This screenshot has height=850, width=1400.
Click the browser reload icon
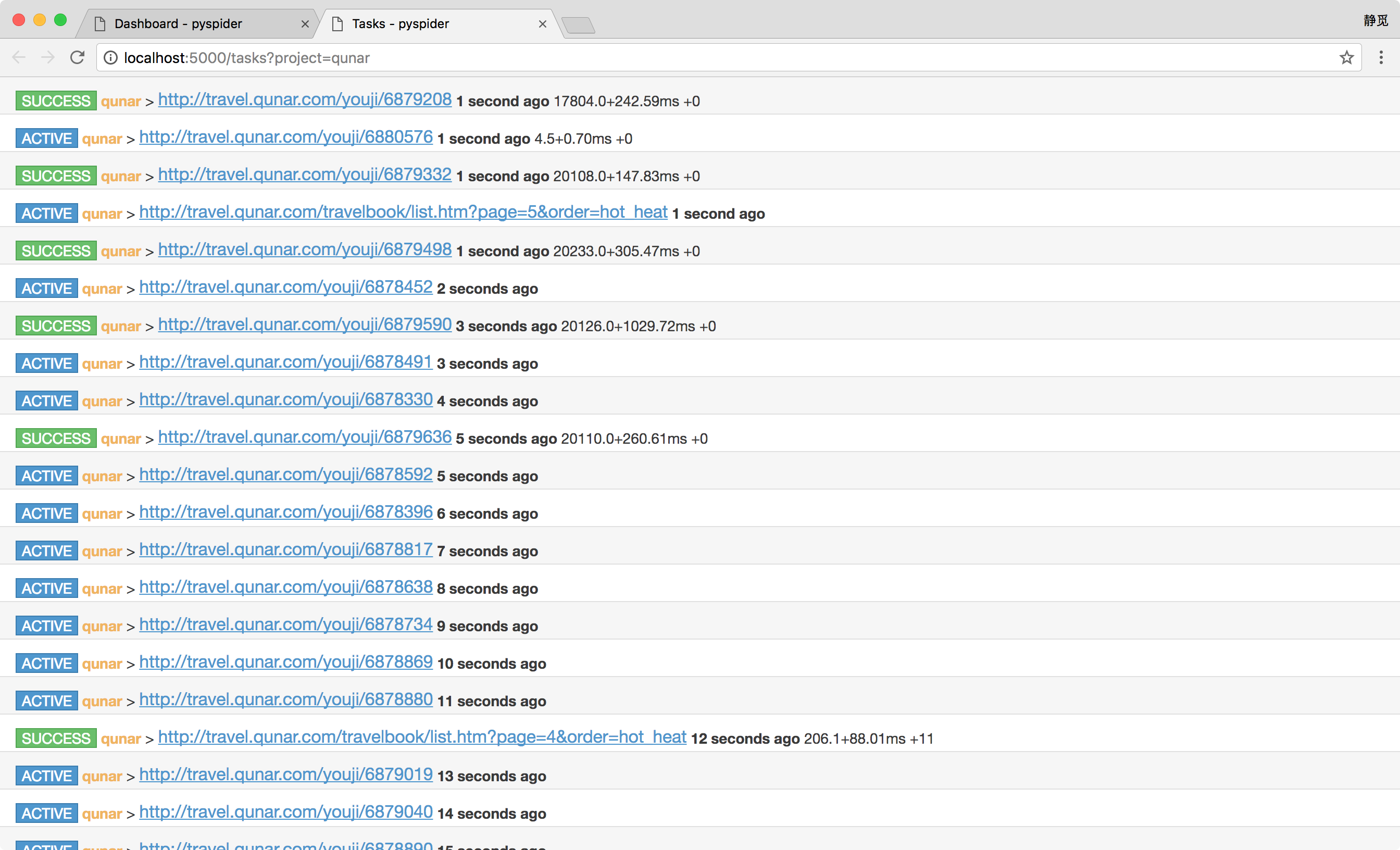tap(77, 57)
